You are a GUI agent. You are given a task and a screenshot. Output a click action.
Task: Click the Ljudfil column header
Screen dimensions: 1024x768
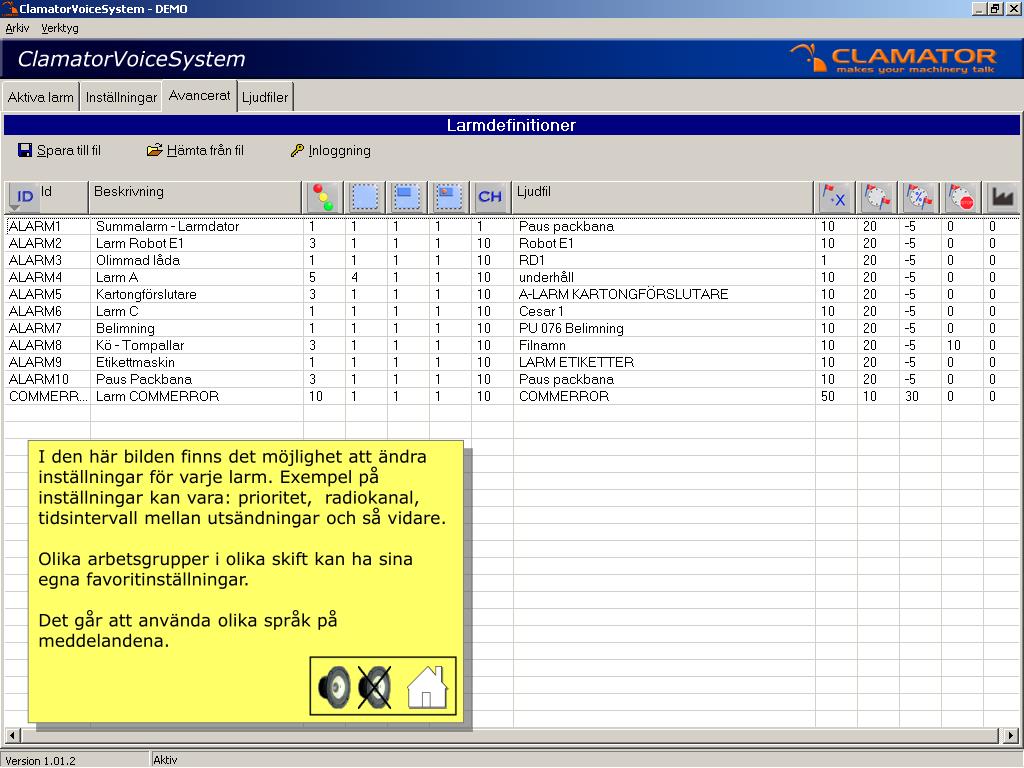[663, 197]
